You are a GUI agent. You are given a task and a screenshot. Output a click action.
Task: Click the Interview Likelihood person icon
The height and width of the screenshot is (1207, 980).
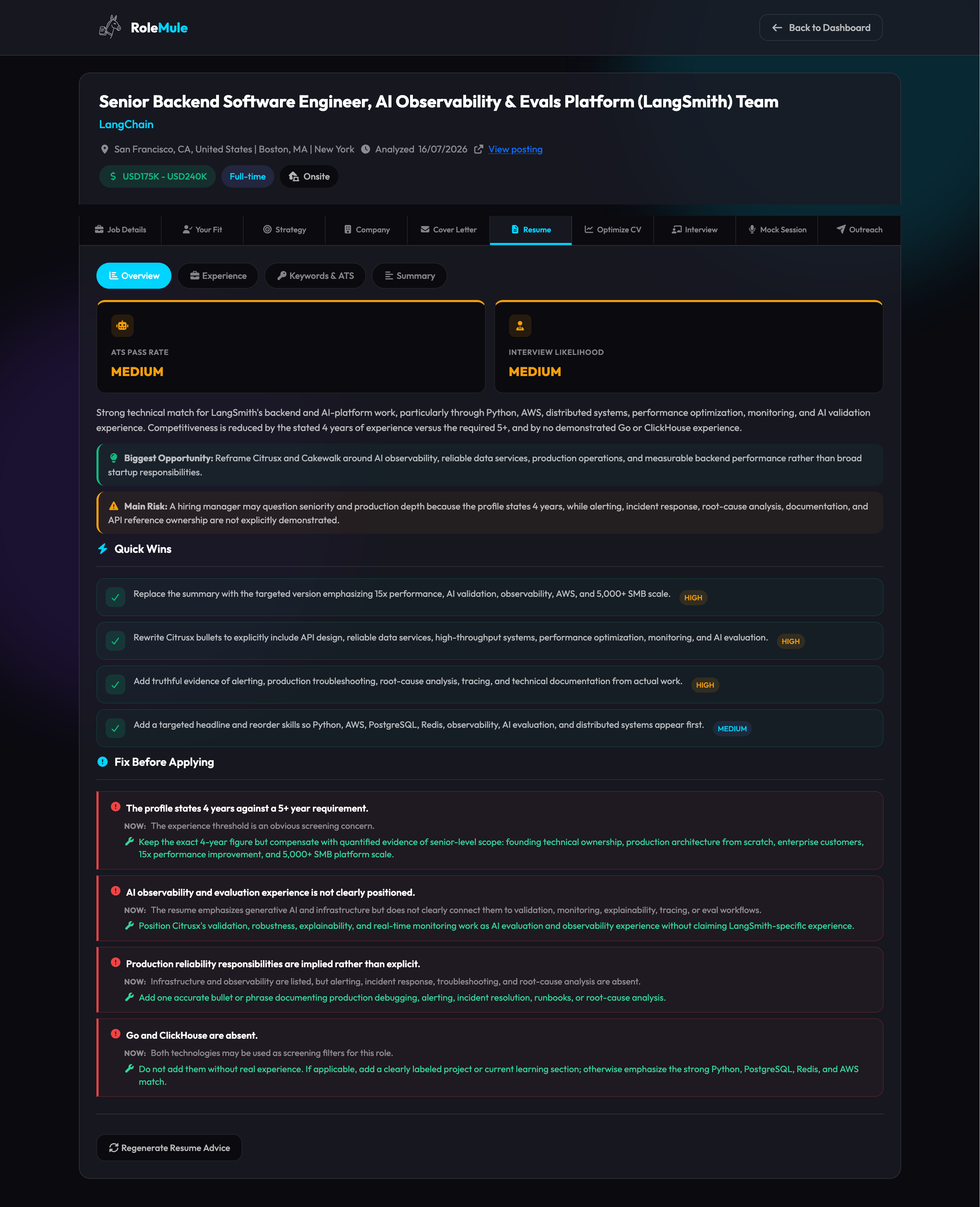[520, 326]
